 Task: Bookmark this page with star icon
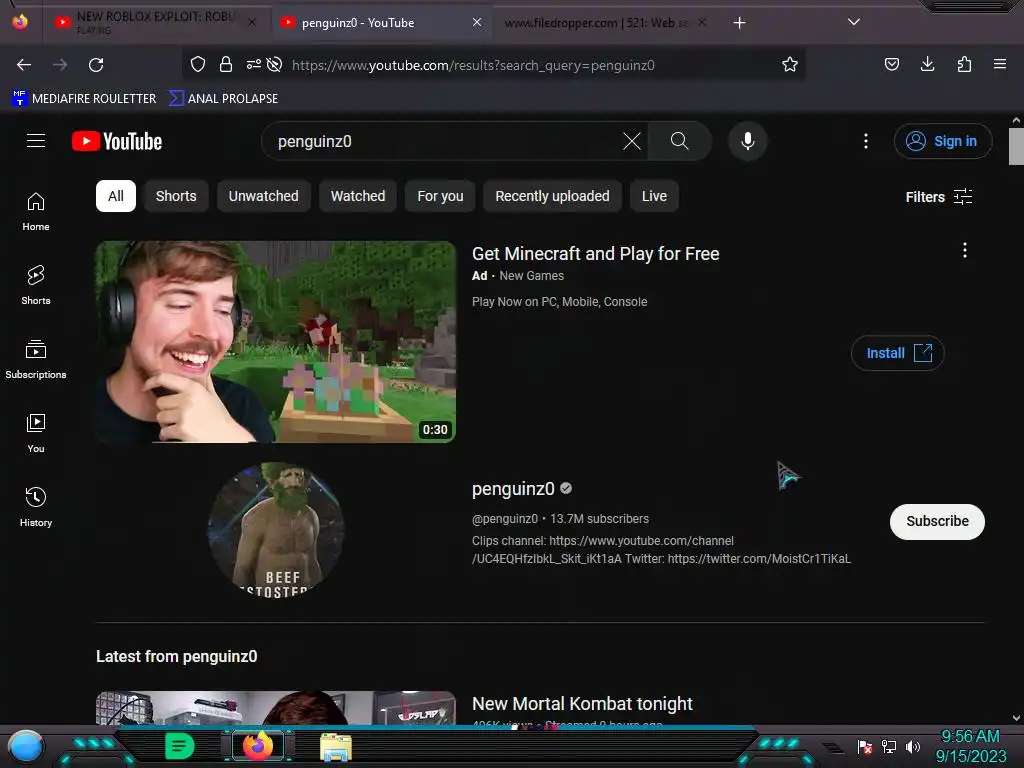pos(790,64)
